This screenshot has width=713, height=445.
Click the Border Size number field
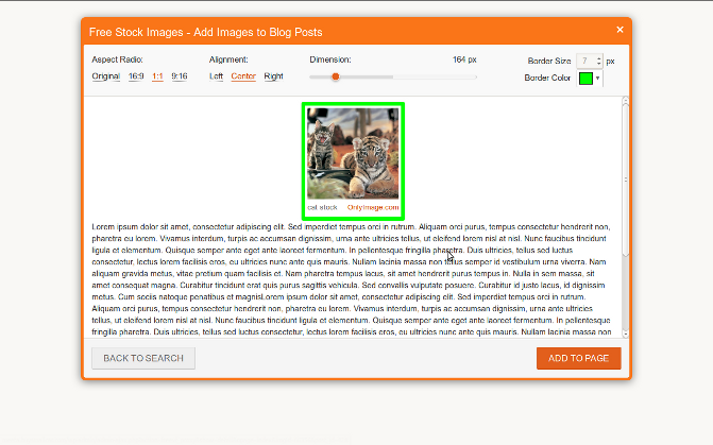(587, 61)
